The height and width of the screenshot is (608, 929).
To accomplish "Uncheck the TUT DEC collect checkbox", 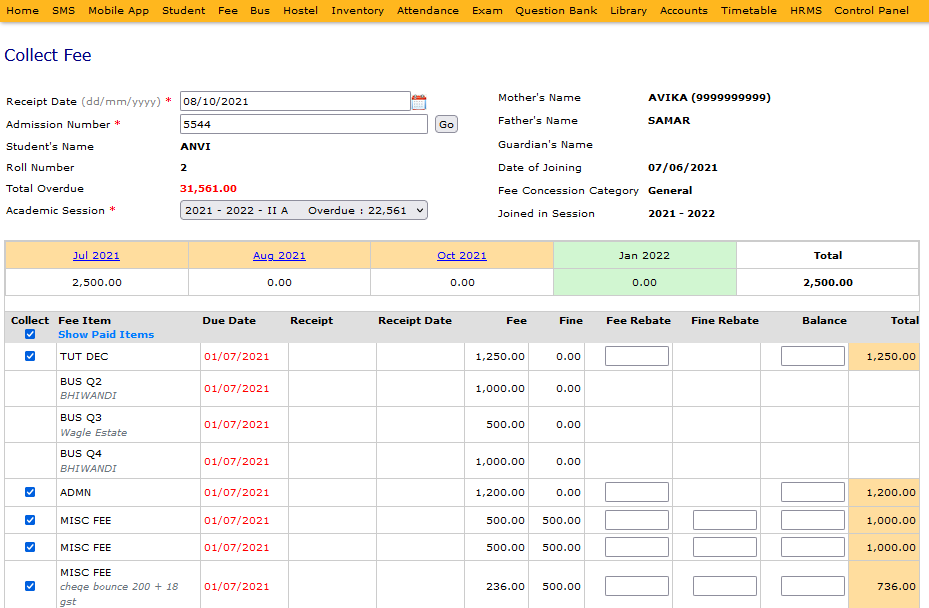I will click(x=30, y=356).
